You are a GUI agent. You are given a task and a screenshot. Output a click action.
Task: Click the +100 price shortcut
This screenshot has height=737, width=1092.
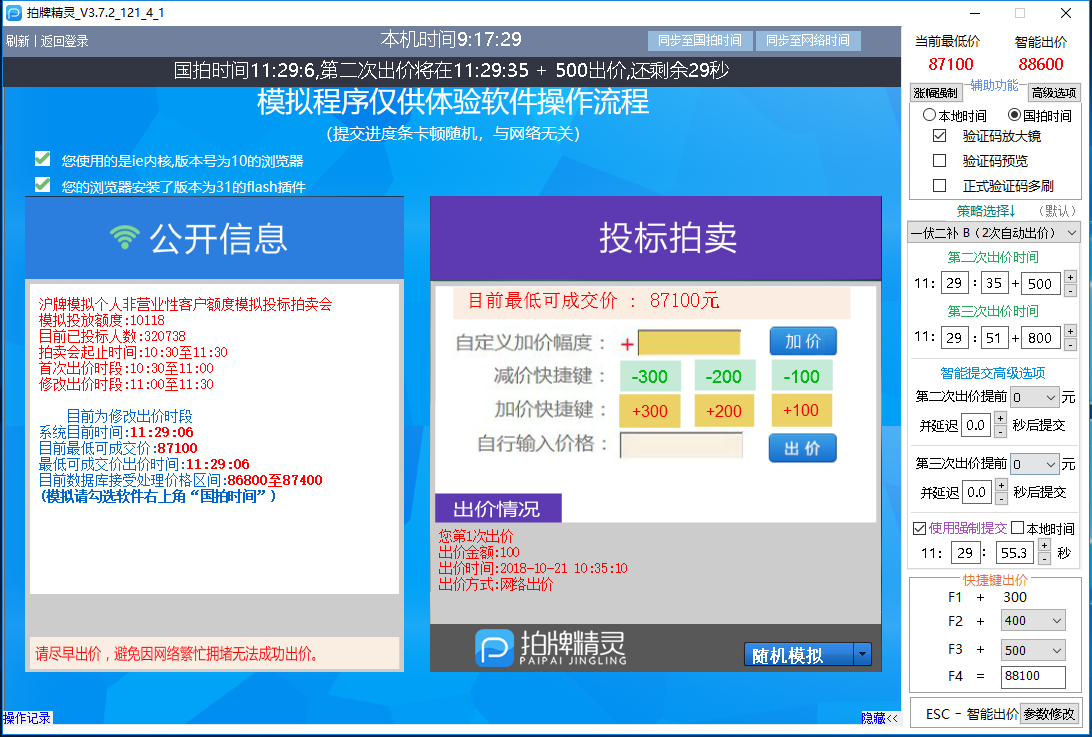tap(802, 410)
